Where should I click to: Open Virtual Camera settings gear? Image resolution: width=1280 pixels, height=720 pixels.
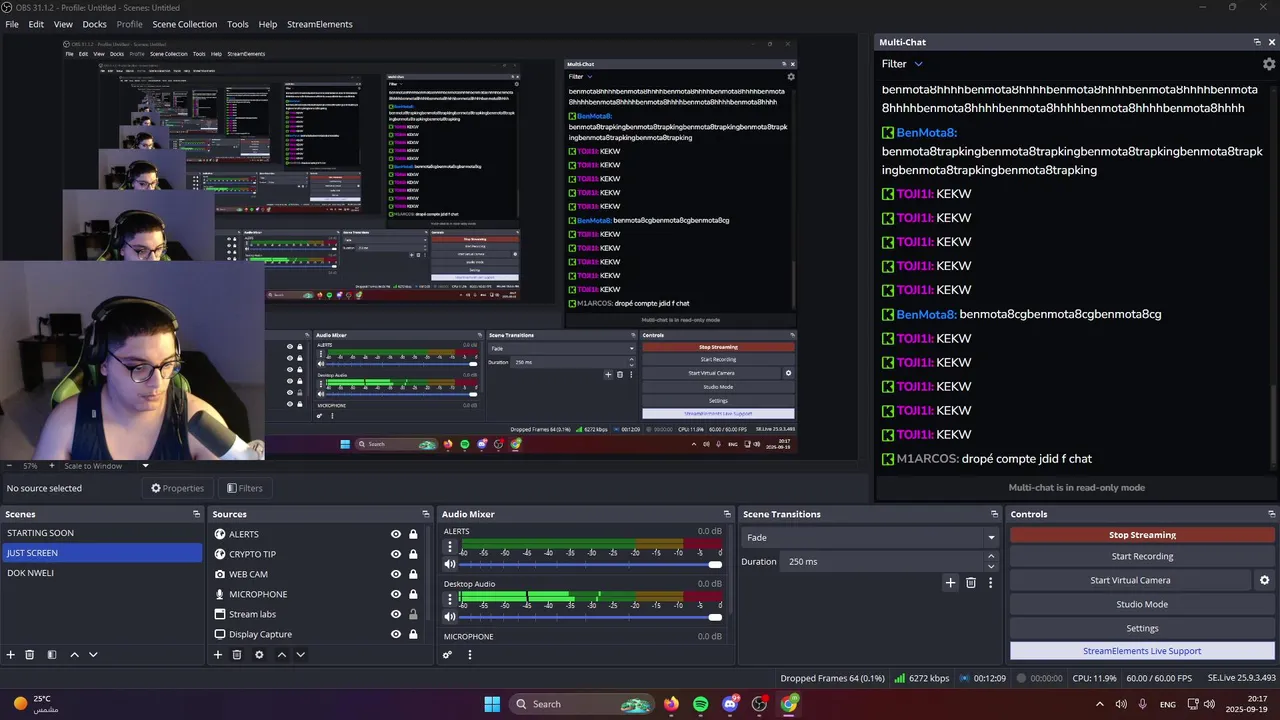[x=1264, y=580]
